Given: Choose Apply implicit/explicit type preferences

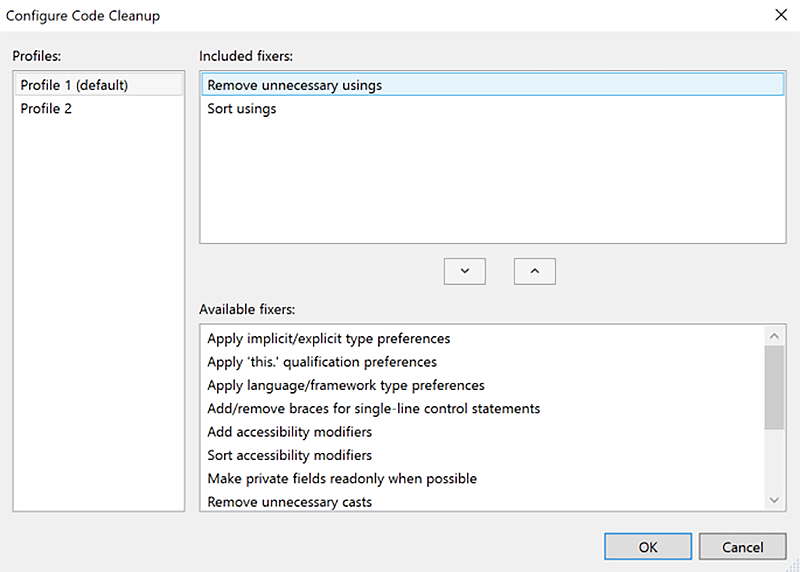Looking at the screenshot, I should (328, 338).
